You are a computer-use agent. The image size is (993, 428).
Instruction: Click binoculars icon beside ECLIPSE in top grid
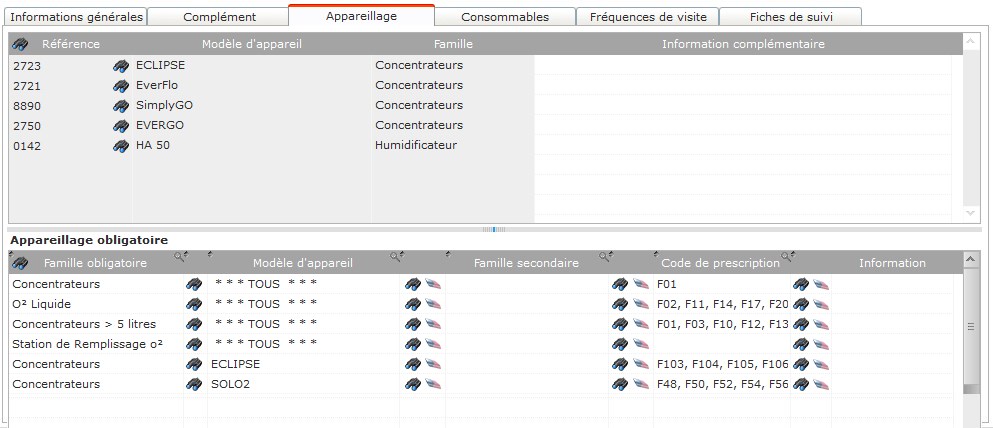click(x=121, y=65)
